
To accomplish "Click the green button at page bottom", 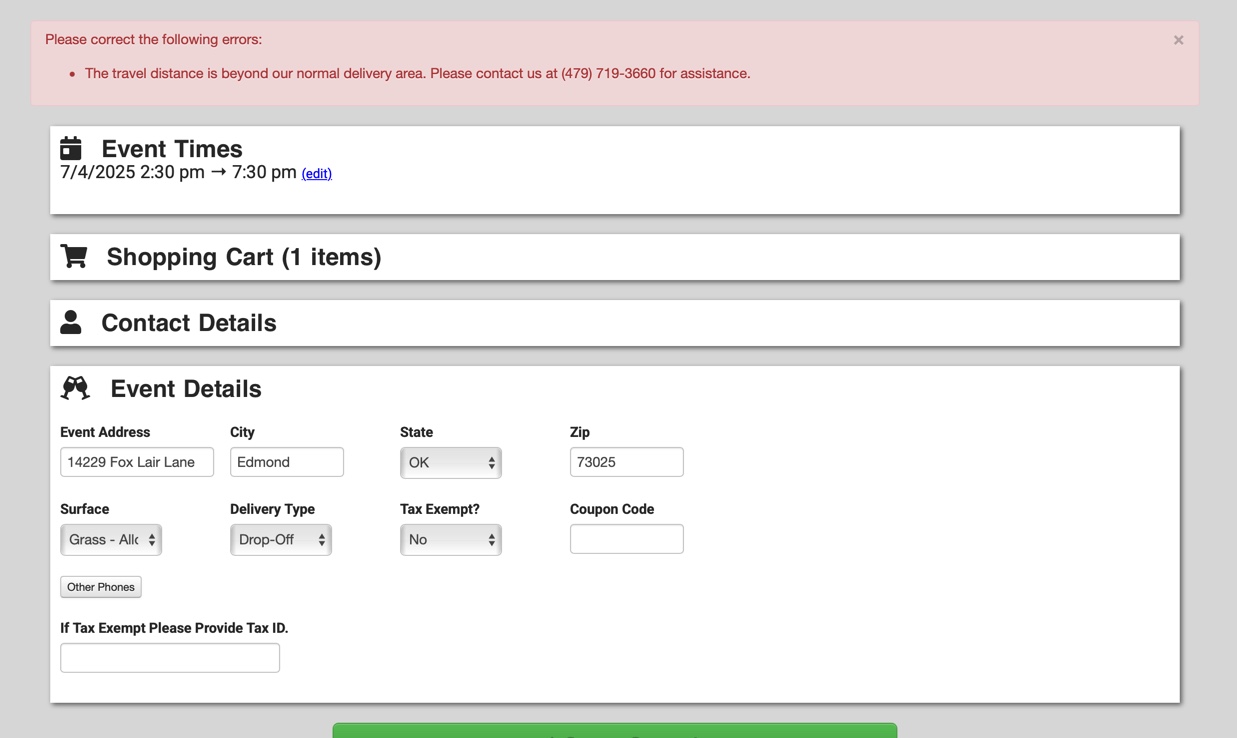I will [x=614, y=730].
